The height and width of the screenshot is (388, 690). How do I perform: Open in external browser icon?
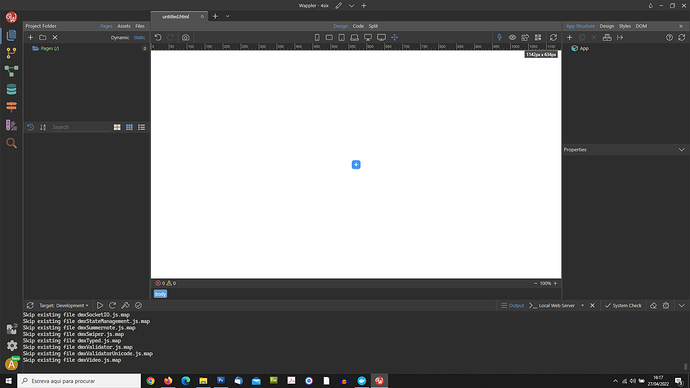point(525,37)
